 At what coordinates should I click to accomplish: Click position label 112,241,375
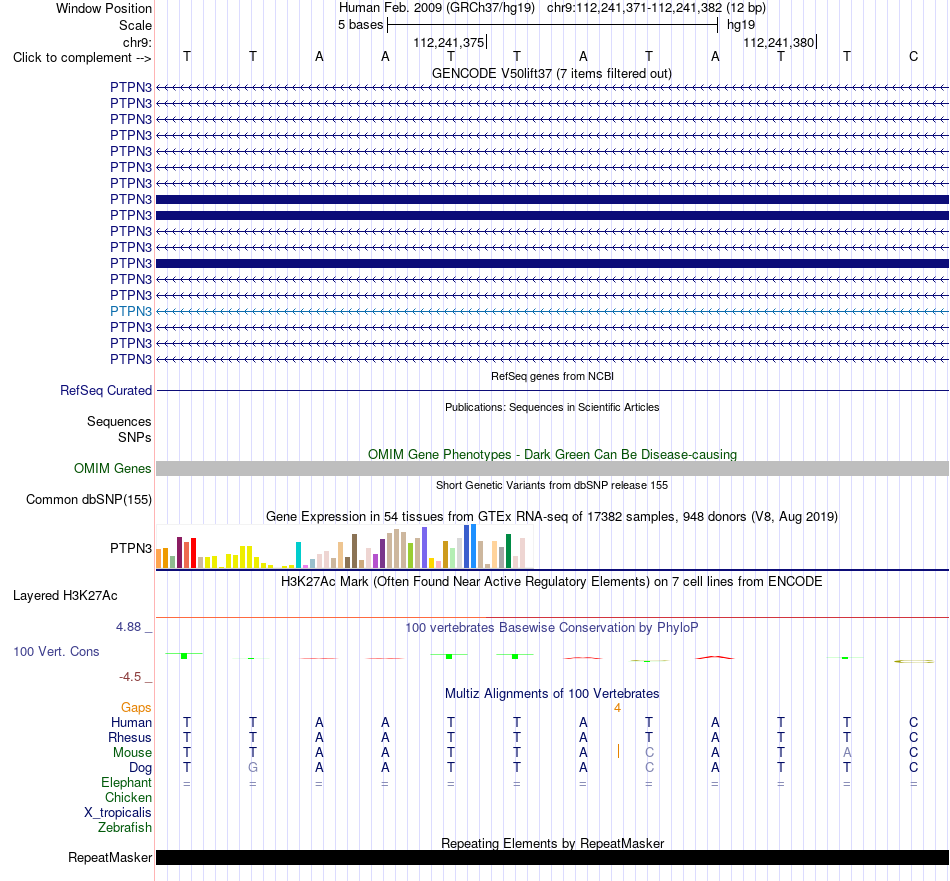click(x=448, y=42)
